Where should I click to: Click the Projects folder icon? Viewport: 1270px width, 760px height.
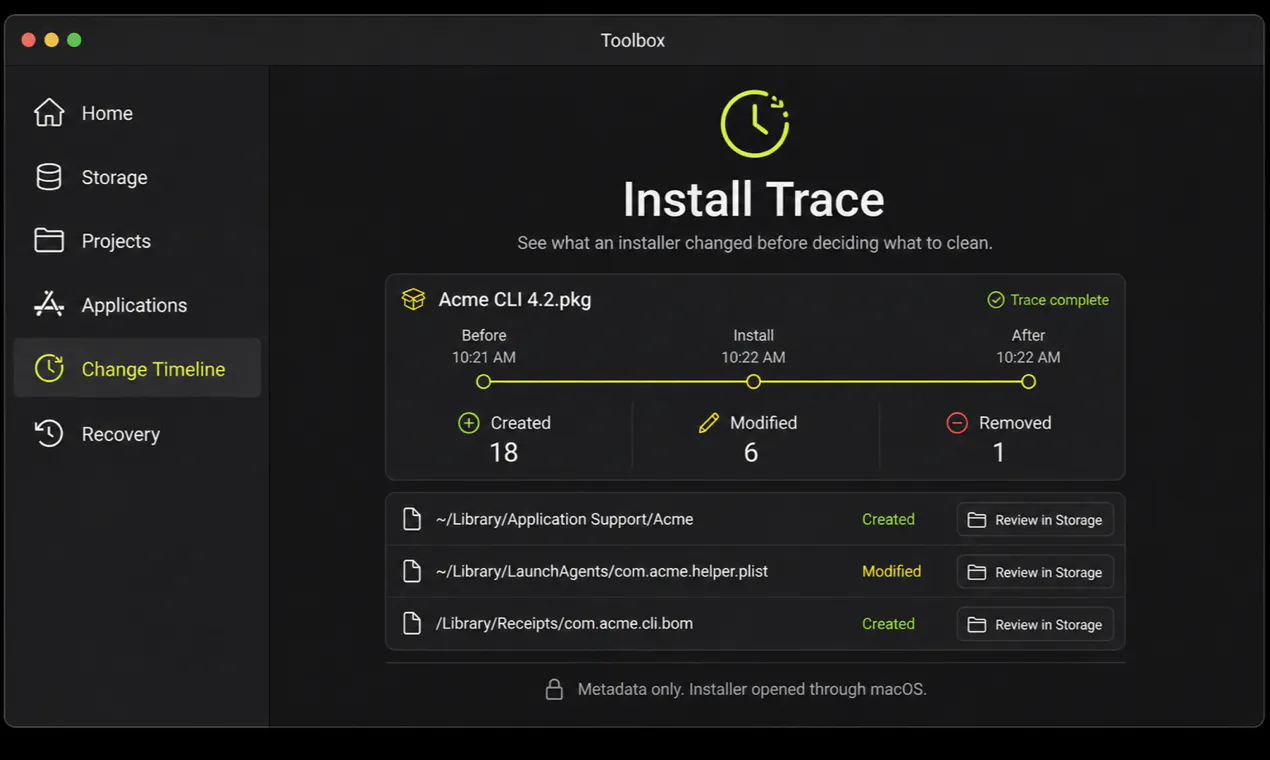tap(49, 241)
